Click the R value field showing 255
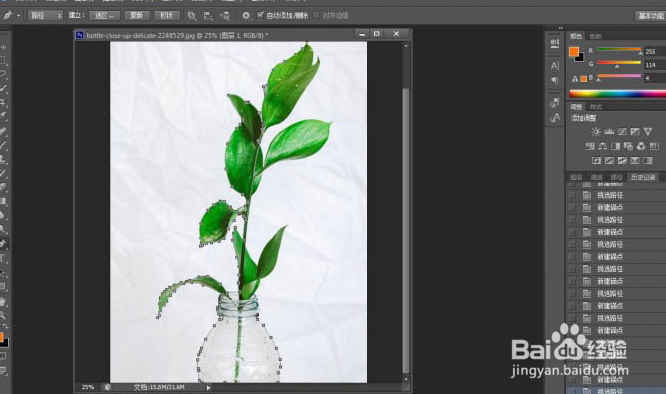666x394 pixels. point(655,51)
